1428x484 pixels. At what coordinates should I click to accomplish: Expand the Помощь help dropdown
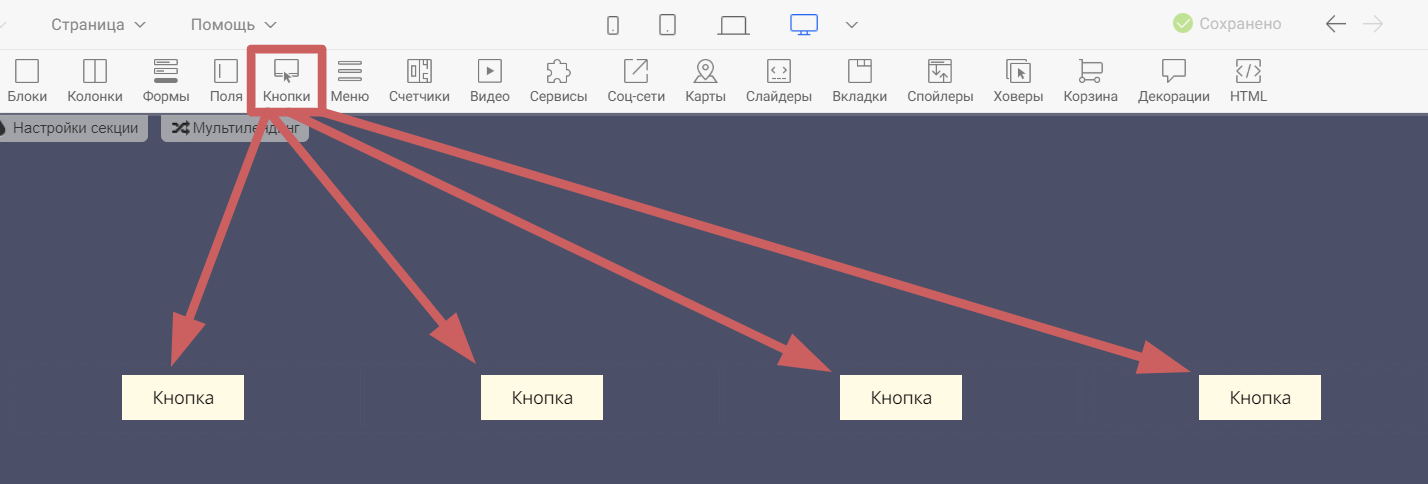point(234,24)
